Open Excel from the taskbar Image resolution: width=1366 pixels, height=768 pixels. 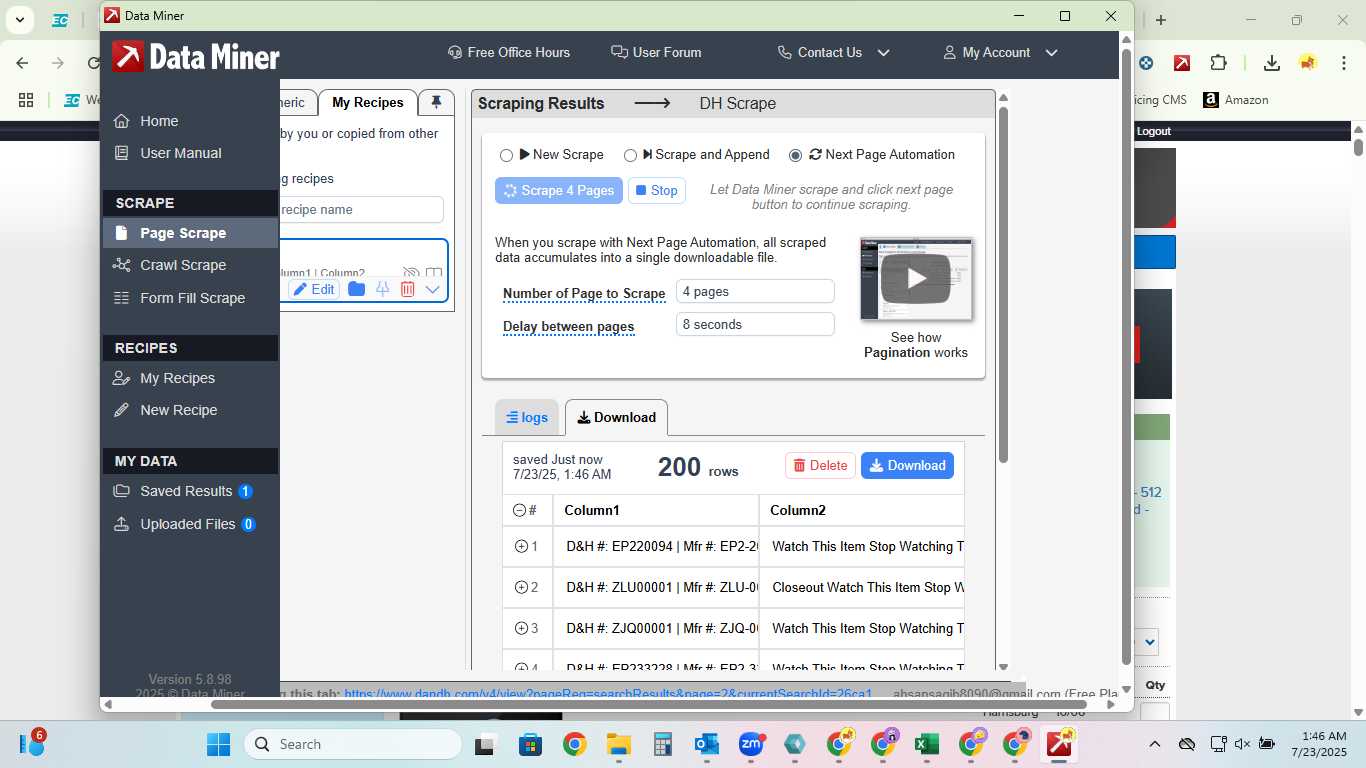point(927,744)
